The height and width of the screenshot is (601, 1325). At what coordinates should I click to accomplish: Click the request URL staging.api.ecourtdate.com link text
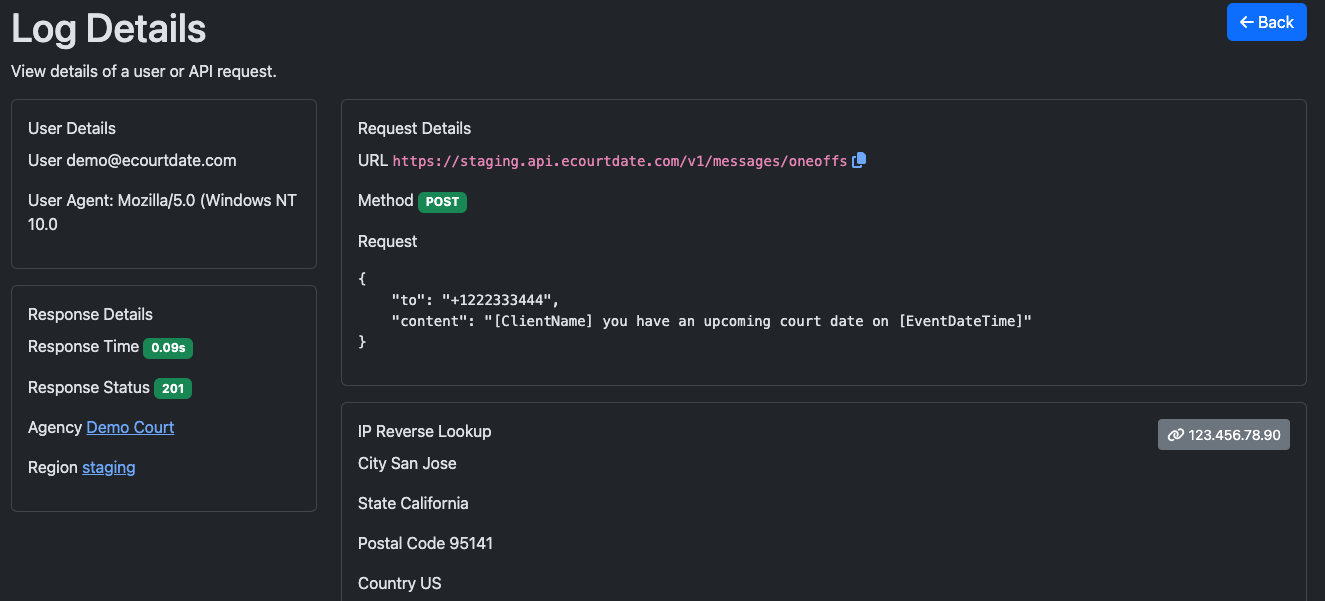(620, 161)
